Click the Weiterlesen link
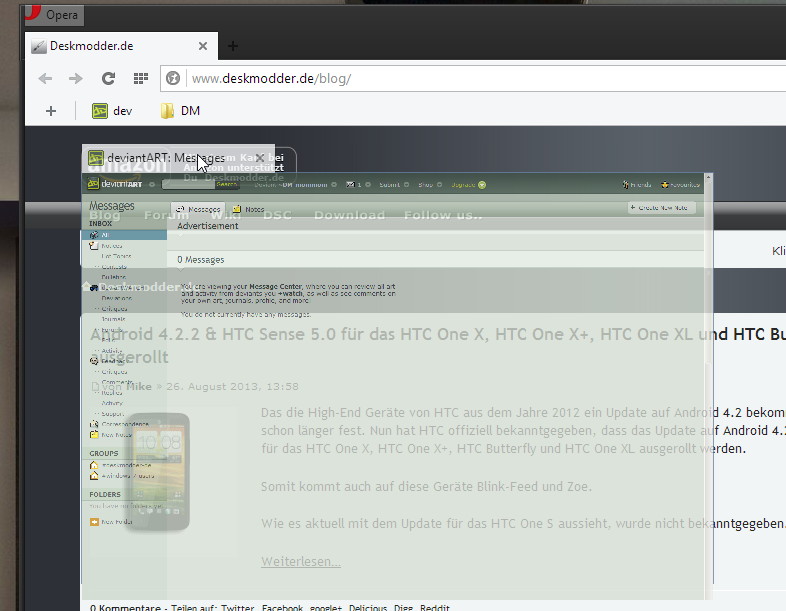The image size is (786, 611). pyautogui.click(x=301, y=561)
